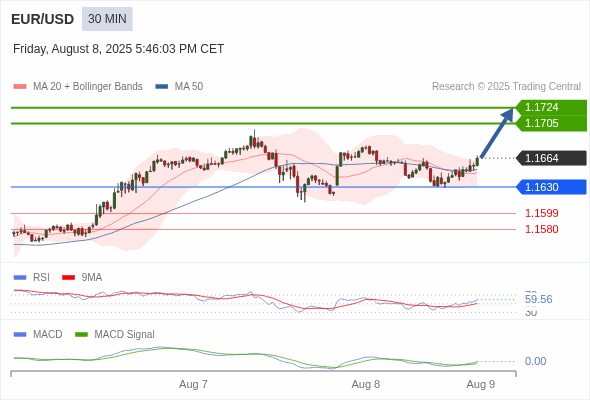Click the 30 MIN timeframe badge
Image resolution: width=590 pixels, height=400 pixels.
(107, 19)
